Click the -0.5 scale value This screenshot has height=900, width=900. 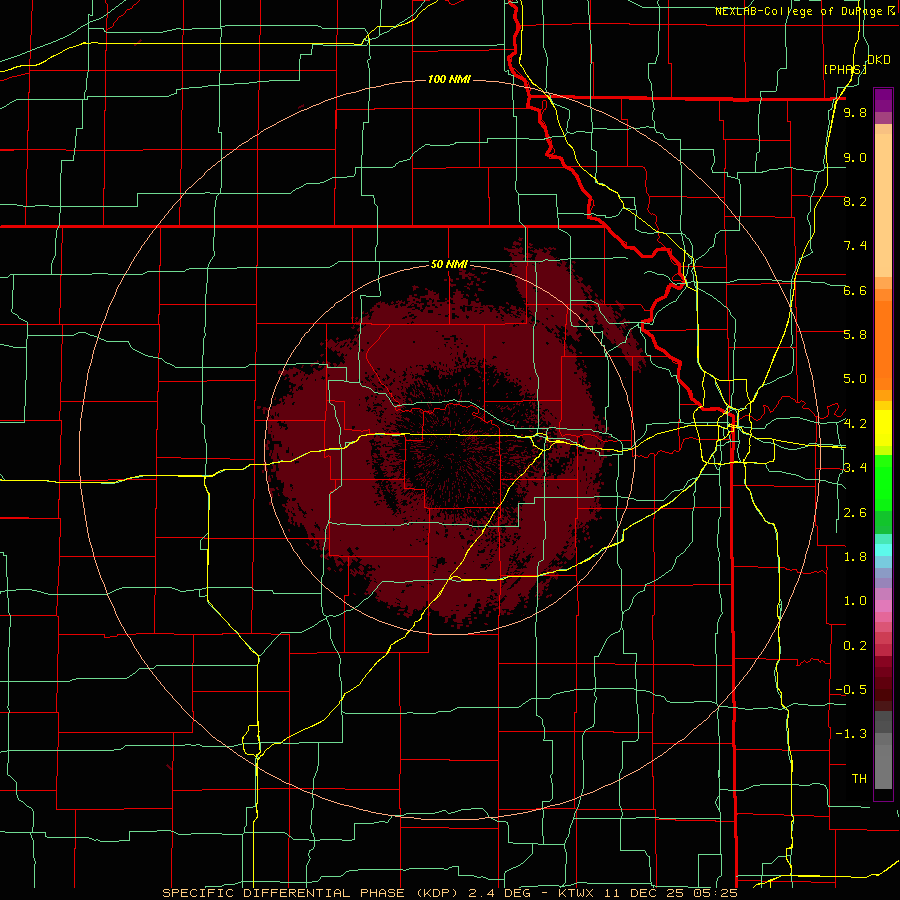[851, 690]
